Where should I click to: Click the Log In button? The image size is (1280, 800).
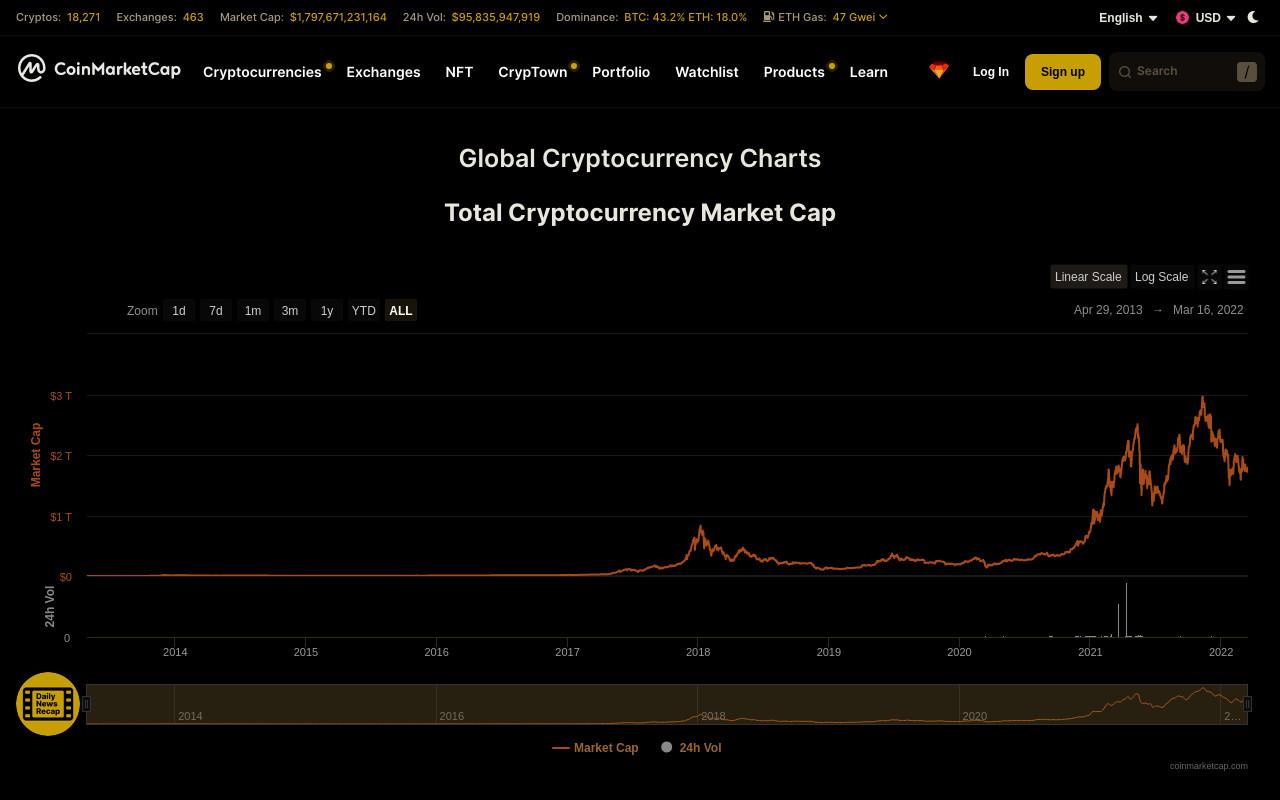[x=991, y=72]
